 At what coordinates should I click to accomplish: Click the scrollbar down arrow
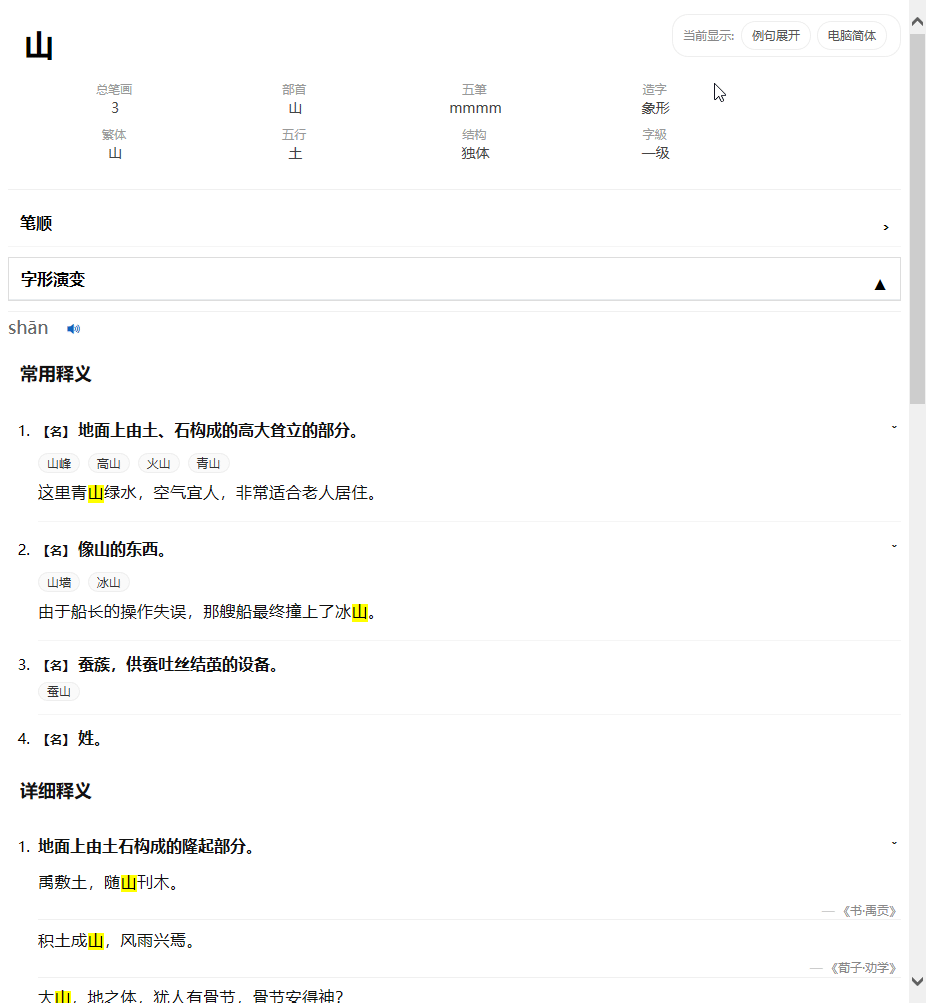tap(916, 984)
